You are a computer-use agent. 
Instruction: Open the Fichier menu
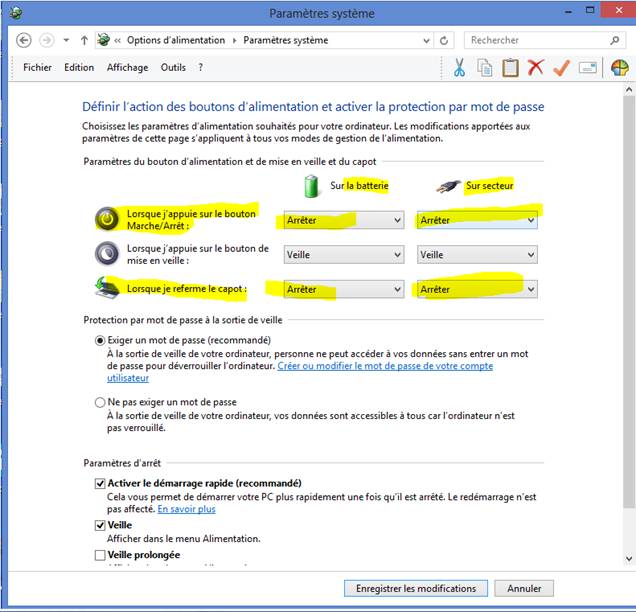(37, 67)
